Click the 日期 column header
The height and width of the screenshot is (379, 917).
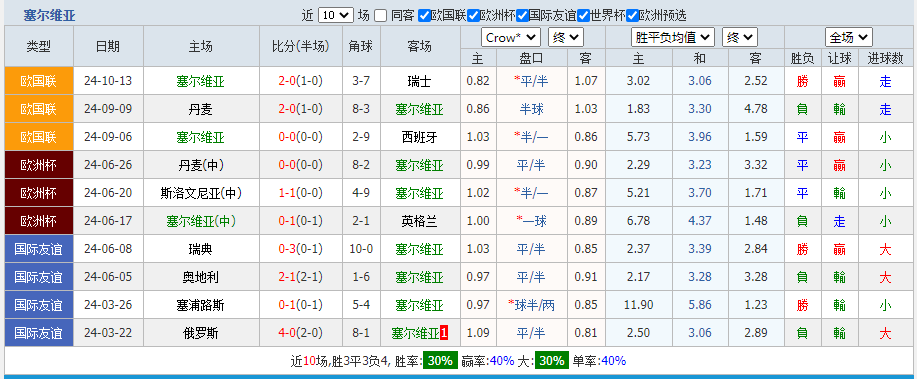[108, 46]
